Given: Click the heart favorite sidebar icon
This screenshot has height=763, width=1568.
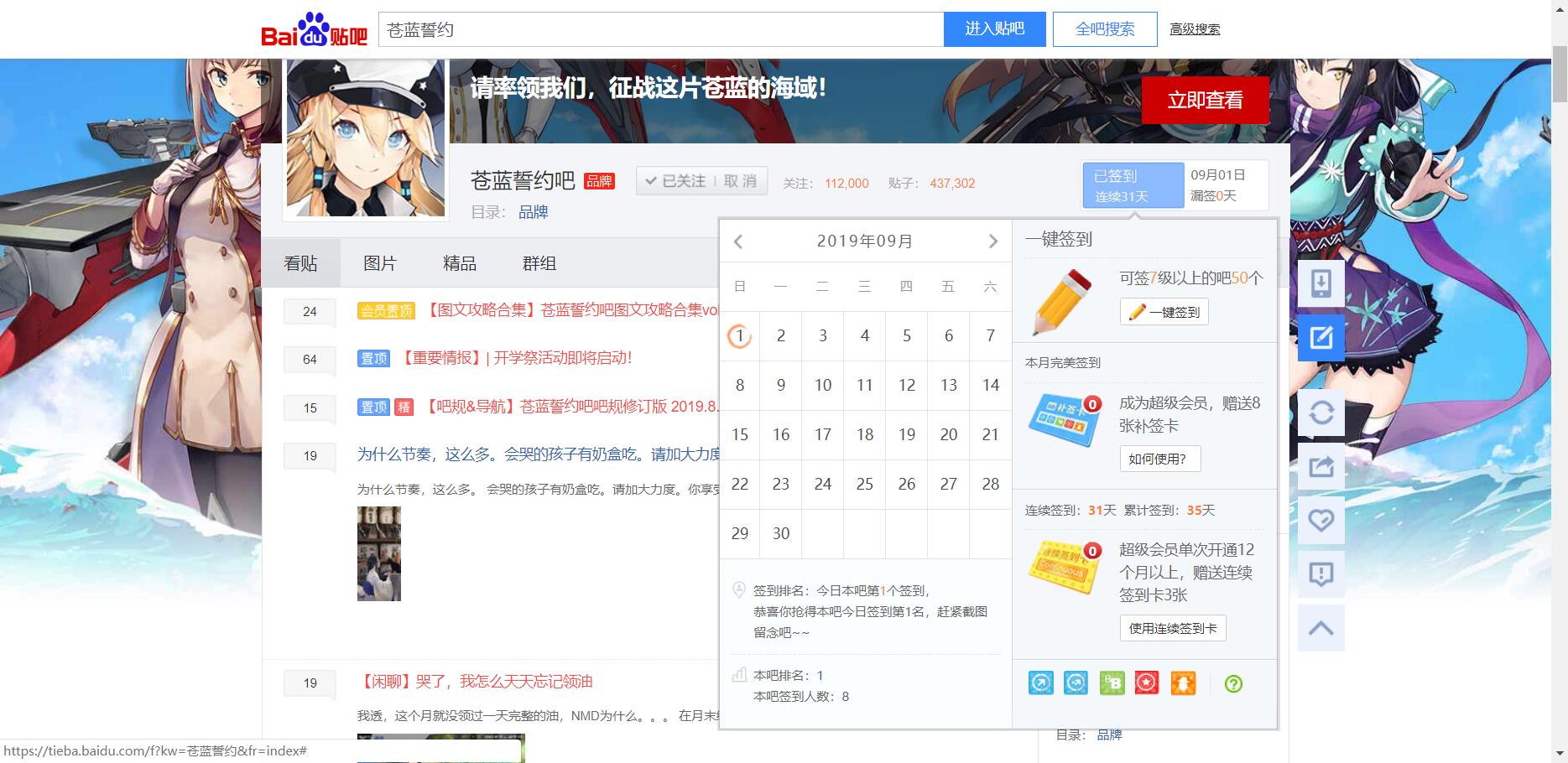Looking at the screenshot, I should 1321,520.
